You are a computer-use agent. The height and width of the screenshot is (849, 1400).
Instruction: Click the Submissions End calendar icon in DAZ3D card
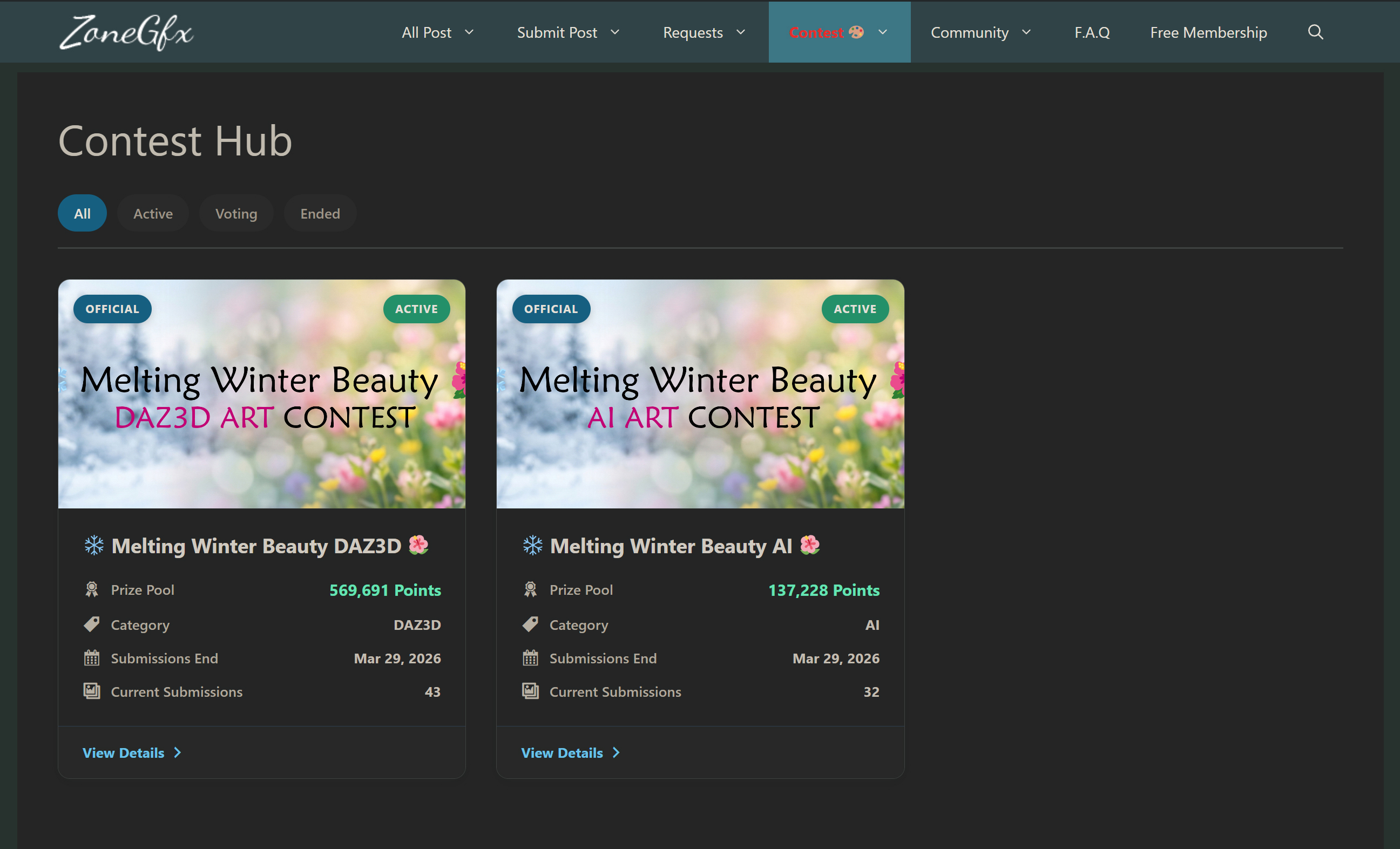(91, 657)
